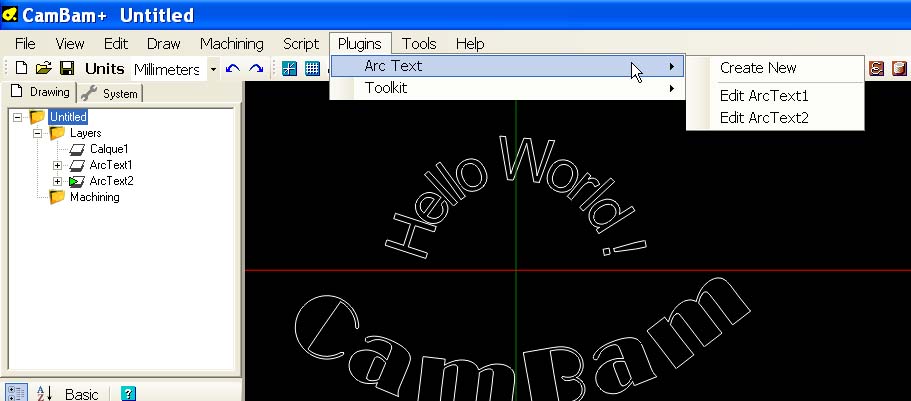Image resolution: width=911 pixels, height=401 pixels.
Task: Click the Machining folder icon
Action: 57,197
